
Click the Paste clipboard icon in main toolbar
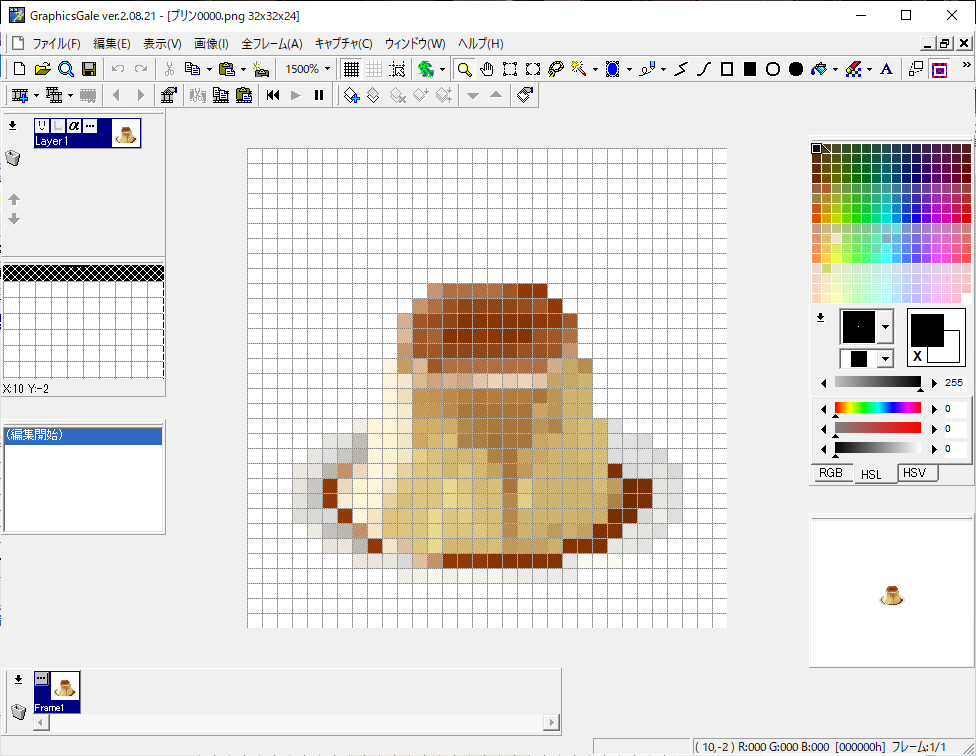(227, 69)
